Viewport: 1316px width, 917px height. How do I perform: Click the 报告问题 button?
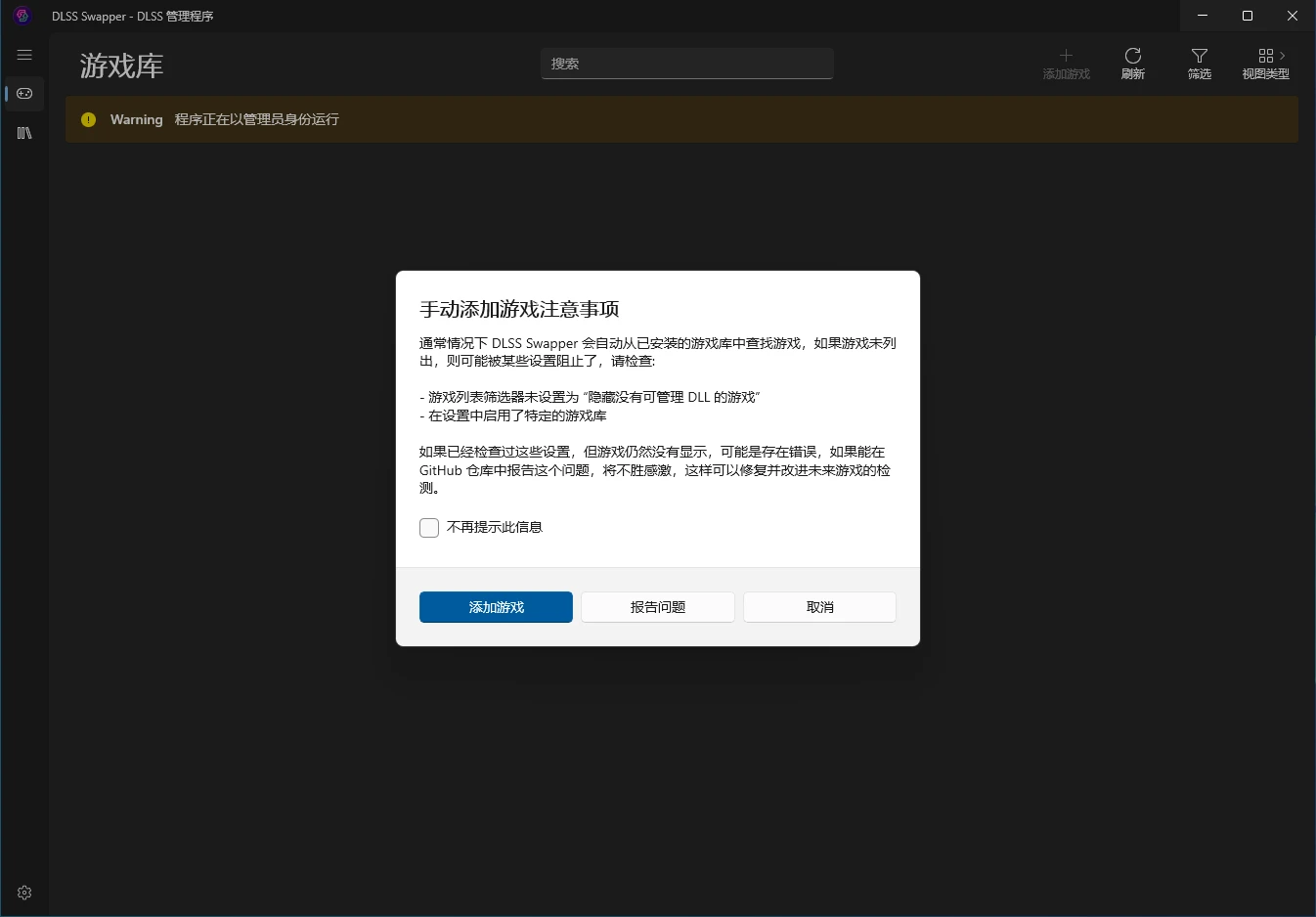658,607
